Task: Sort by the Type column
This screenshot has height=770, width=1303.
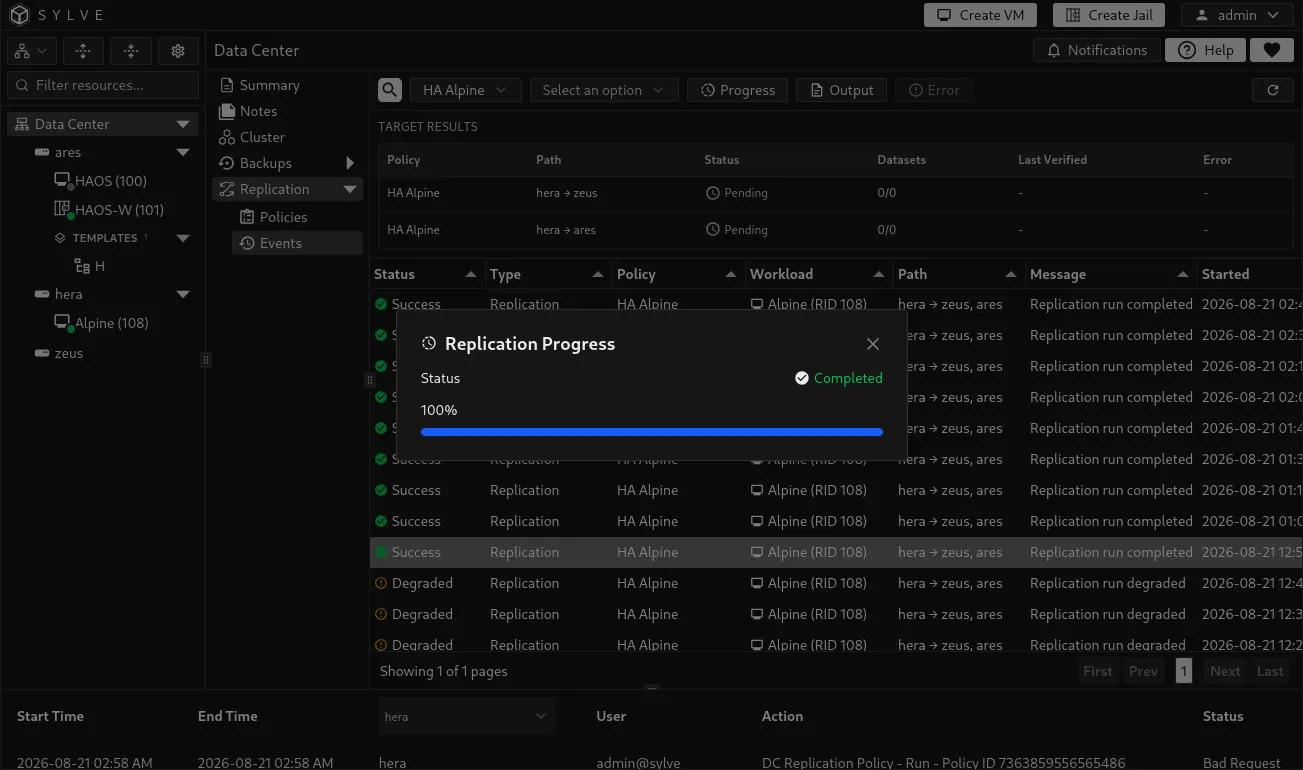Action: click(x=547, y=274)
